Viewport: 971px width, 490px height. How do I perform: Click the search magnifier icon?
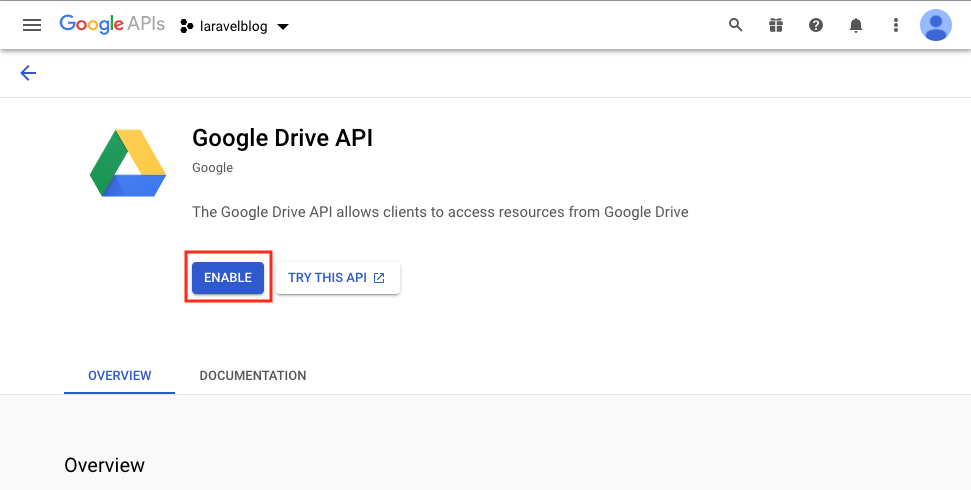pos(735,25)
